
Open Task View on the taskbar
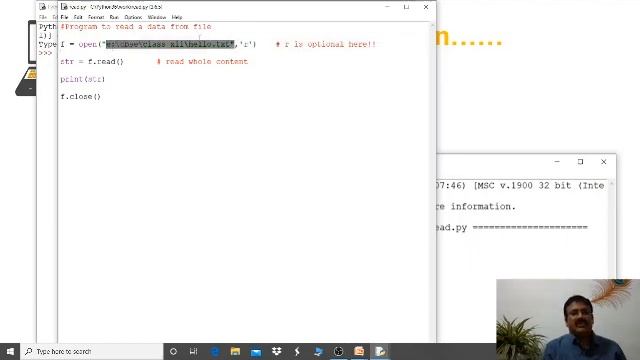pos(193,351)
